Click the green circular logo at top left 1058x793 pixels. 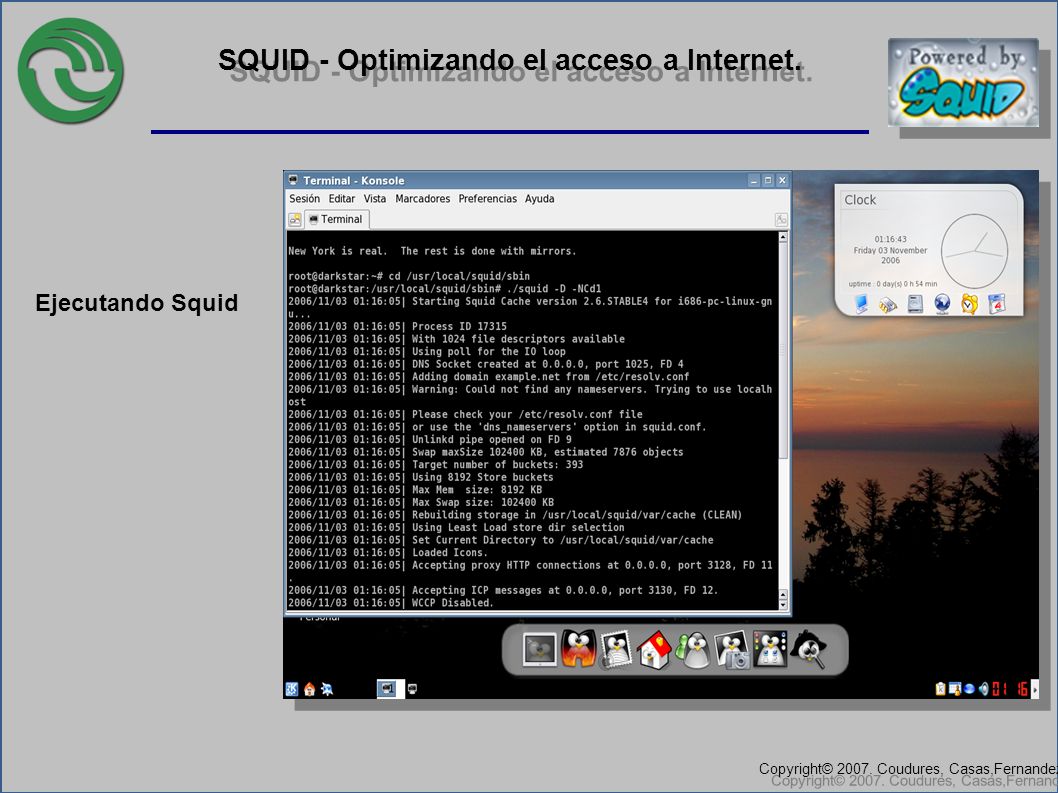point(71,71)
